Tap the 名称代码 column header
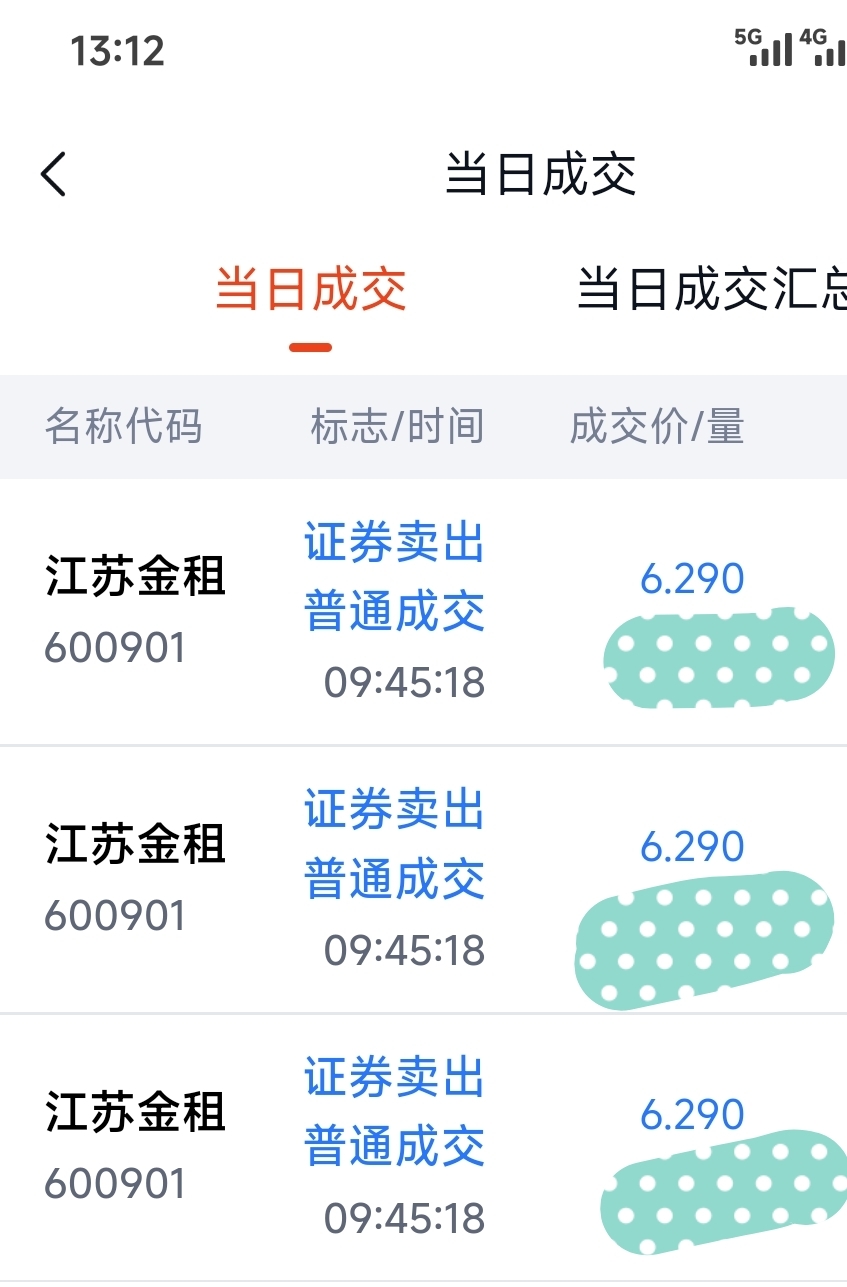This screenshot has height=1287, width=847. coord(123,427)
